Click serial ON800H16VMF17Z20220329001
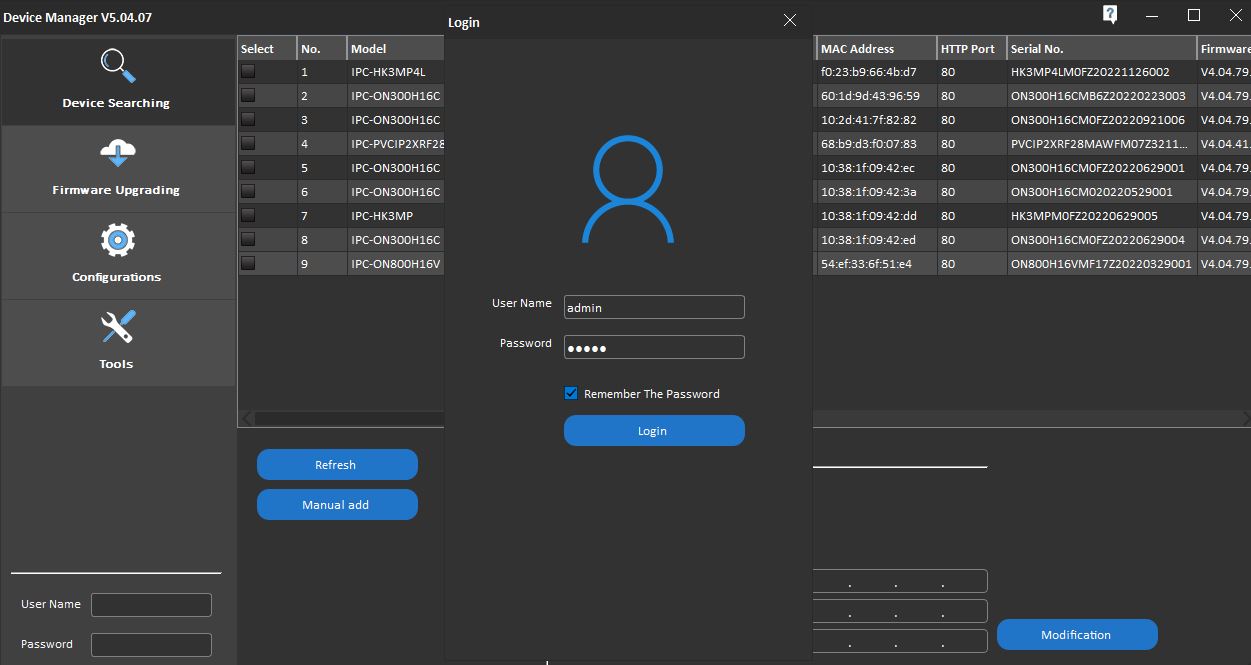1251x665 pixels. pos(1101,264)
